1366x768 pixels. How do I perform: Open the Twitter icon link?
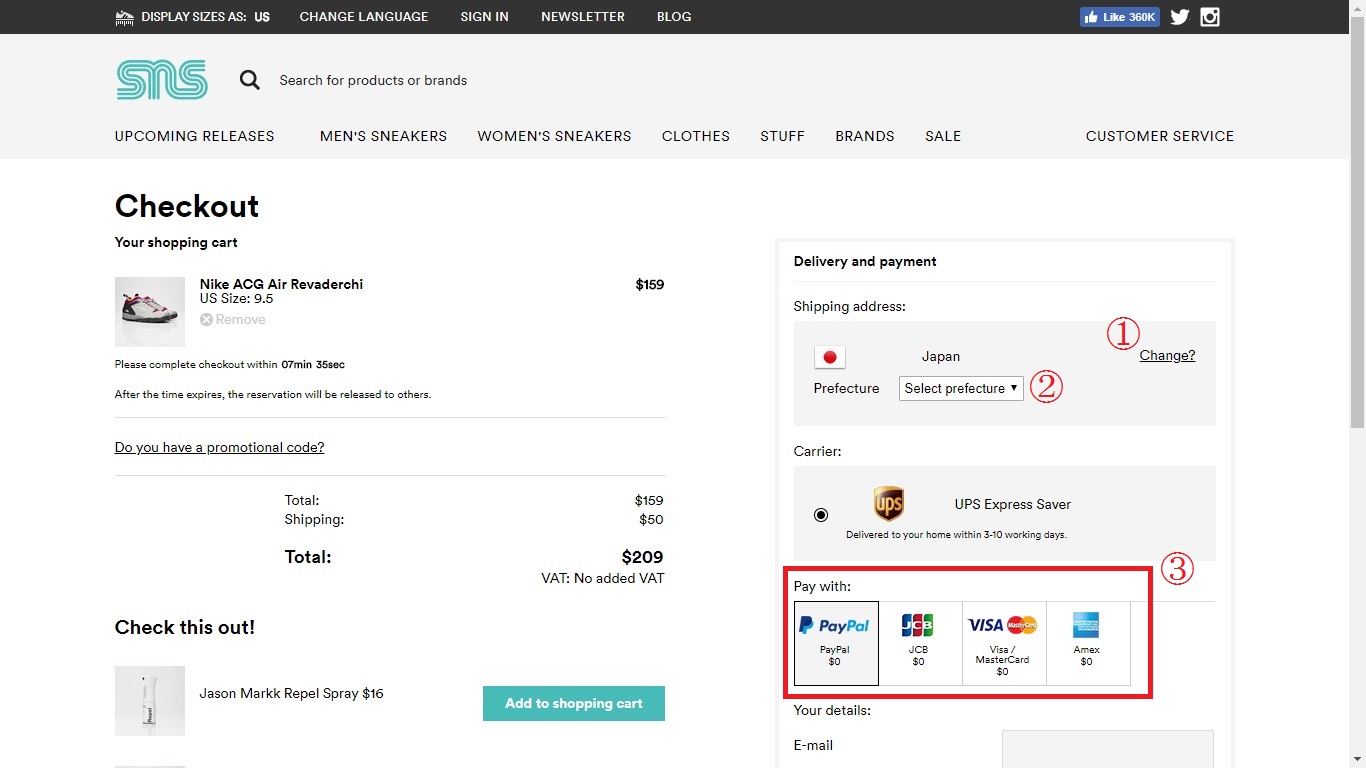click(x=1180, y=17)
